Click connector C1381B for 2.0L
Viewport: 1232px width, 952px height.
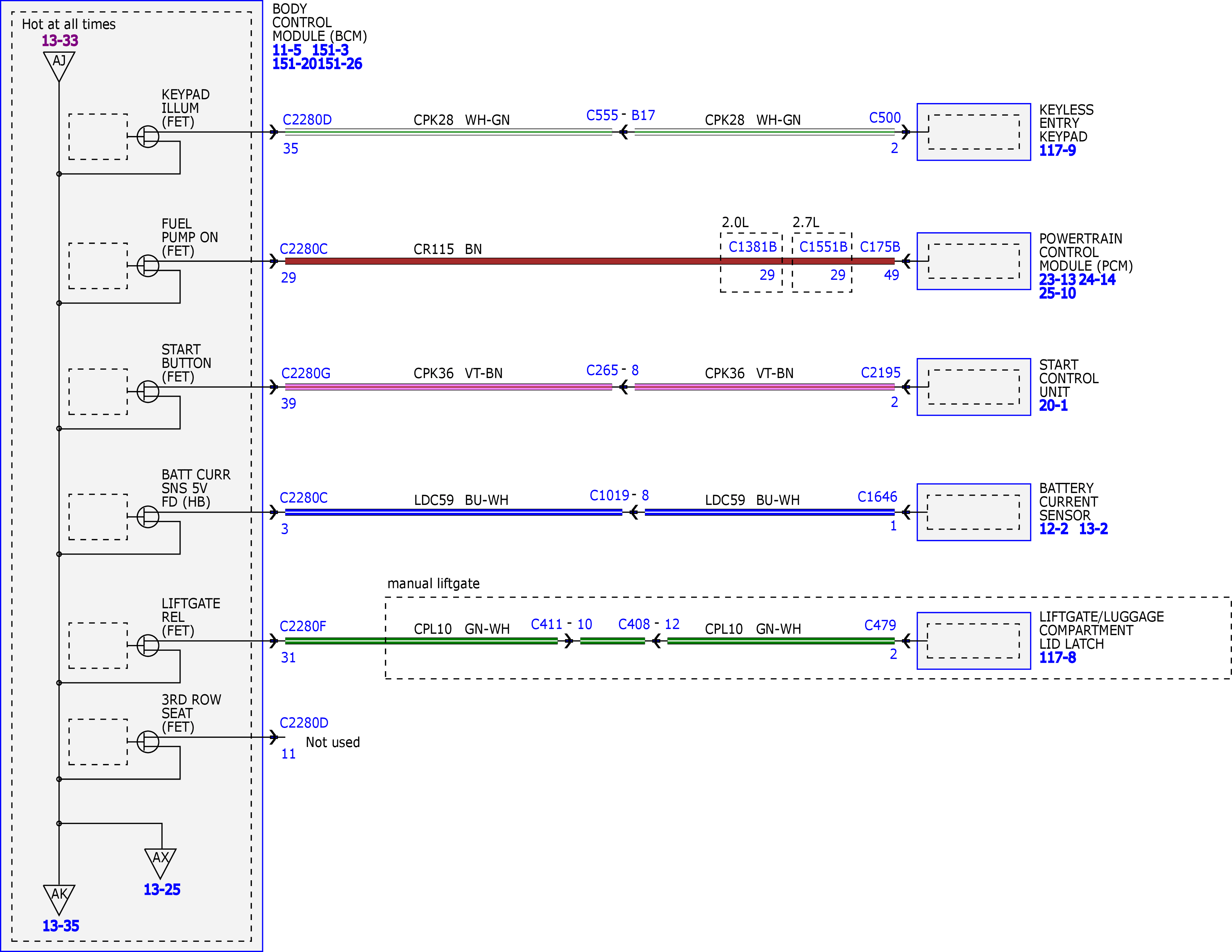tap(753, 247)
